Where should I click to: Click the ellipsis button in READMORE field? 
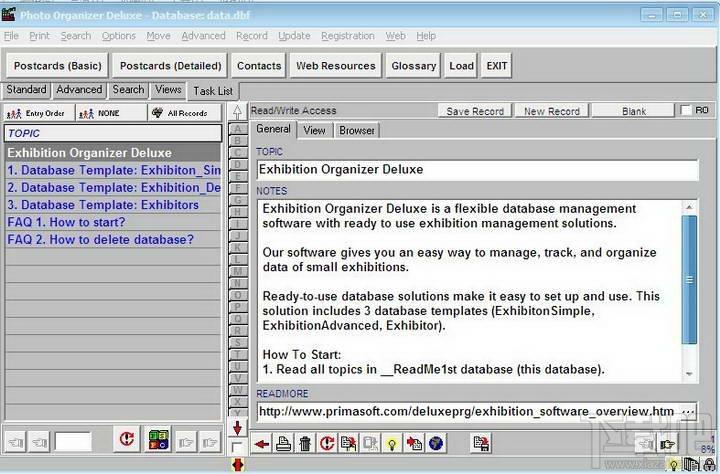click(x=689, y=412)
